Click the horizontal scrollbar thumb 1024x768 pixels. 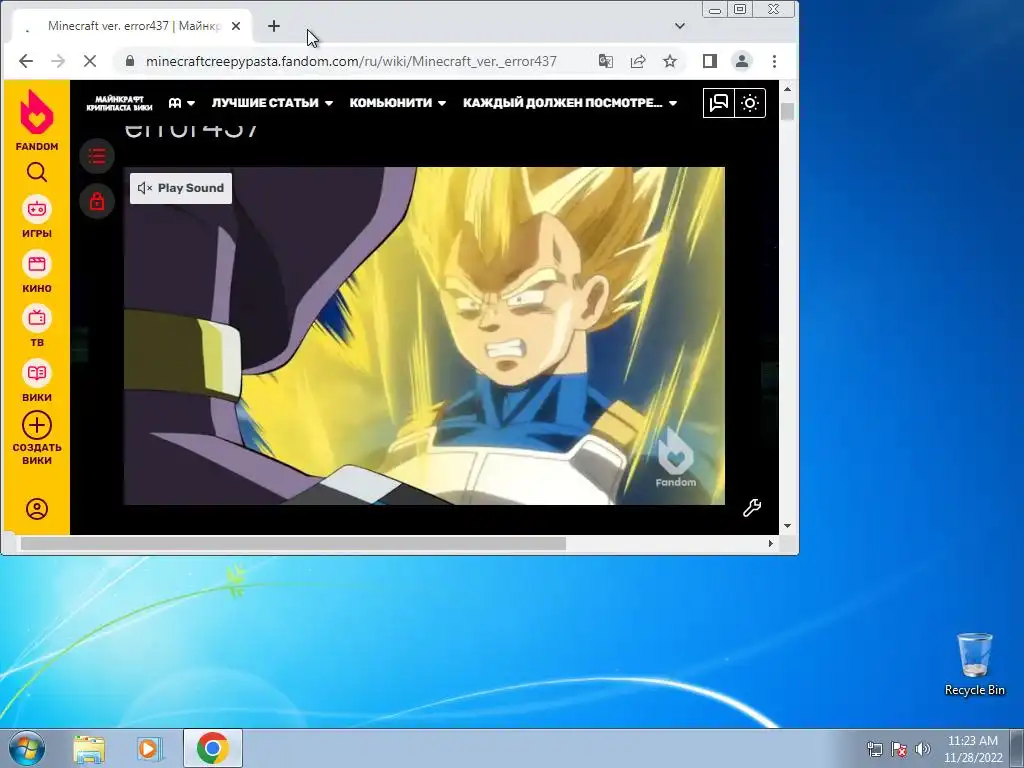(293, 543)
